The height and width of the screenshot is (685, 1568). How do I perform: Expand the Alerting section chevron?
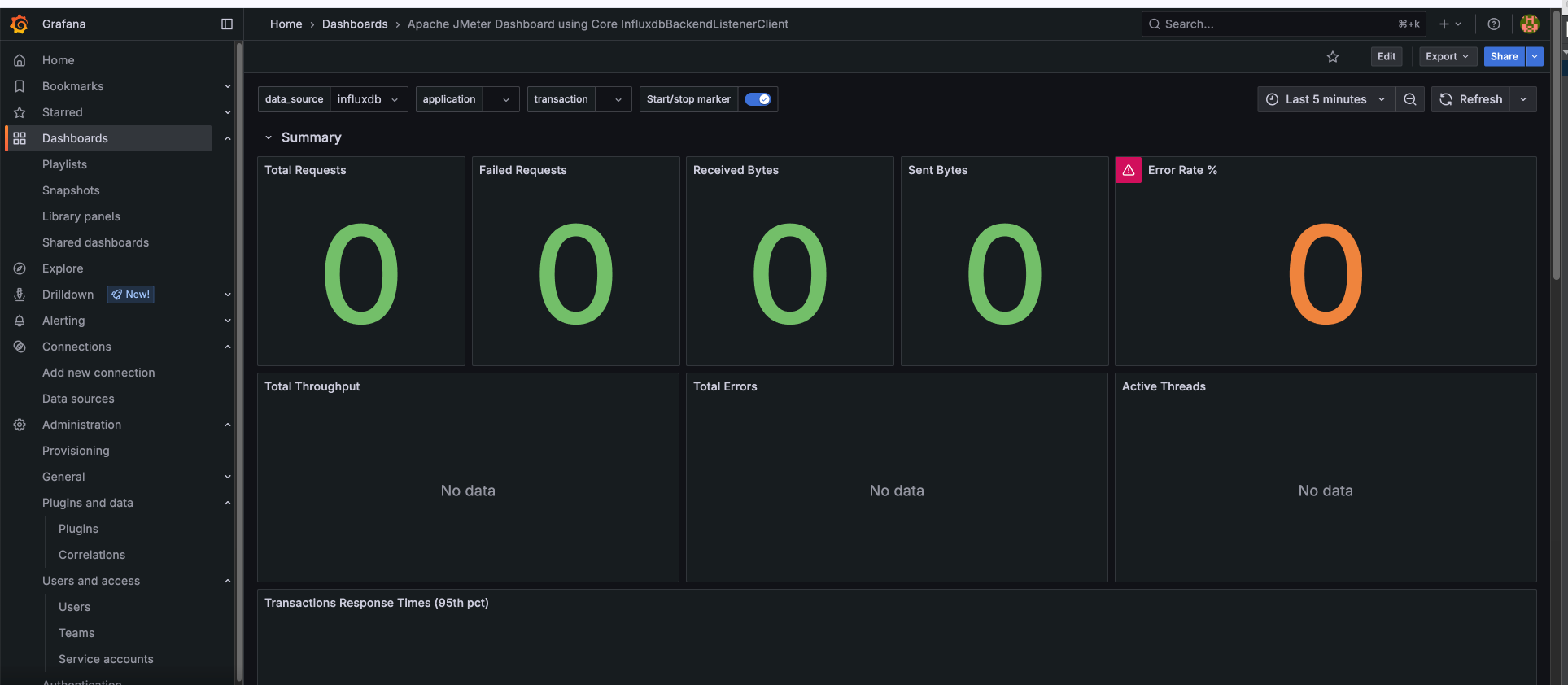pyautogui.click(x=228, y=321)
